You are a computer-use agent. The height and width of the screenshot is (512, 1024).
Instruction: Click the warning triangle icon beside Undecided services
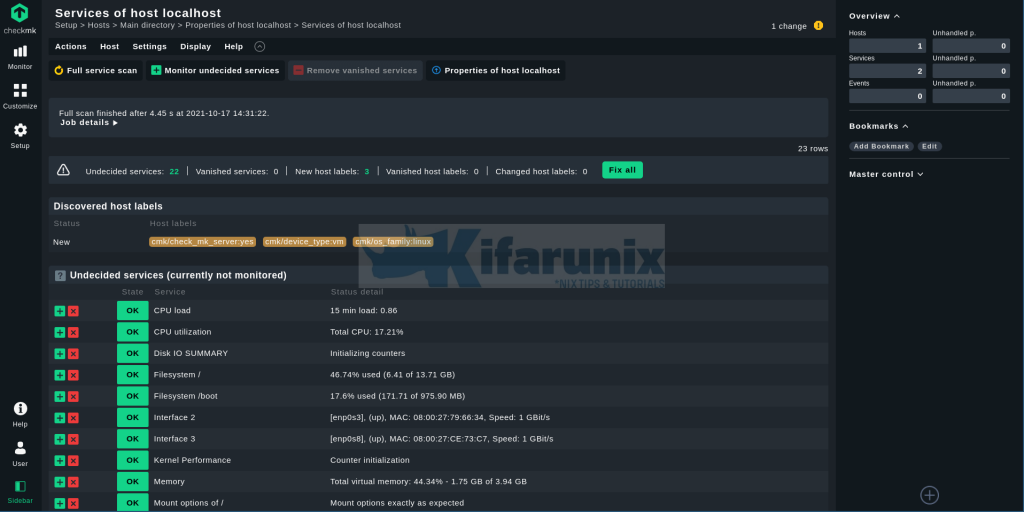63,170
